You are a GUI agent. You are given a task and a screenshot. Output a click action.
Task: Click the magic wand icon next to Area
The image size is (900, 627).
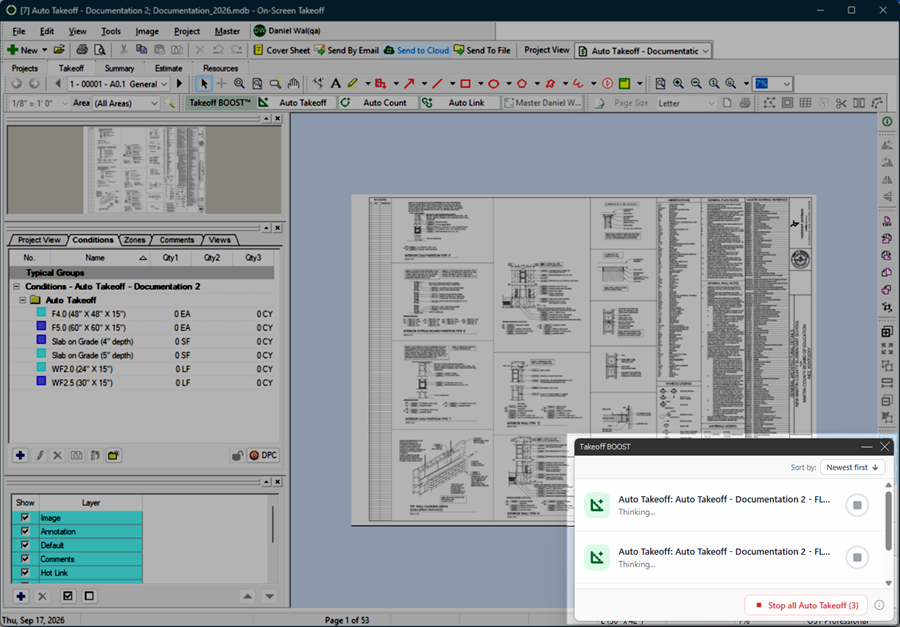[x=169, y=103]
